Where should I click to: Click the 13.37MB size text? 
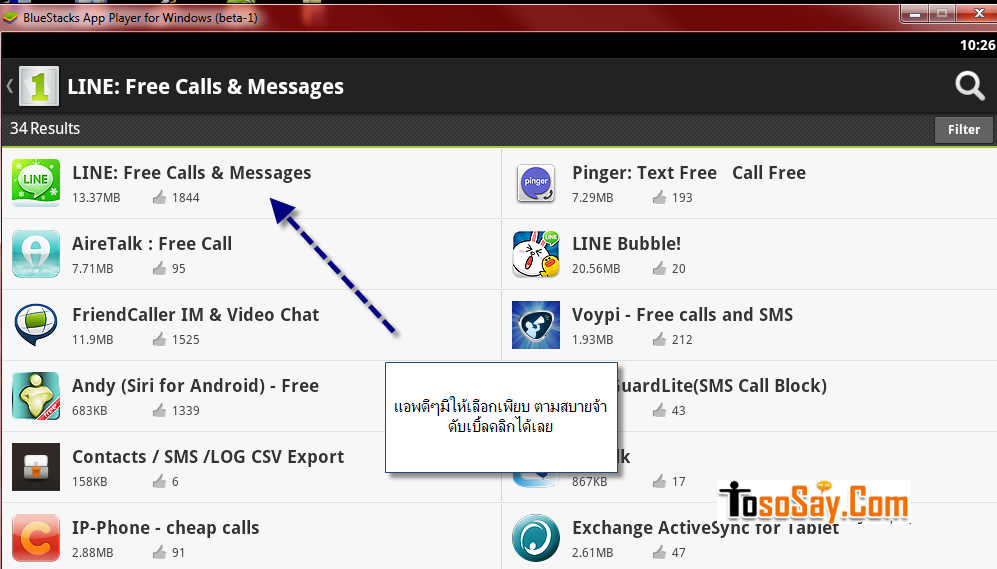pos(96,198)
